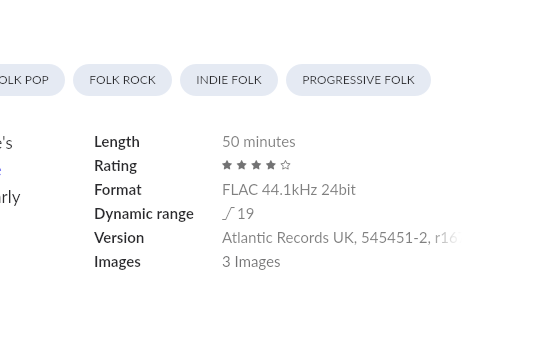Select the INDIE FOLK genre tag
540x361 pixels.
(229, 80)
